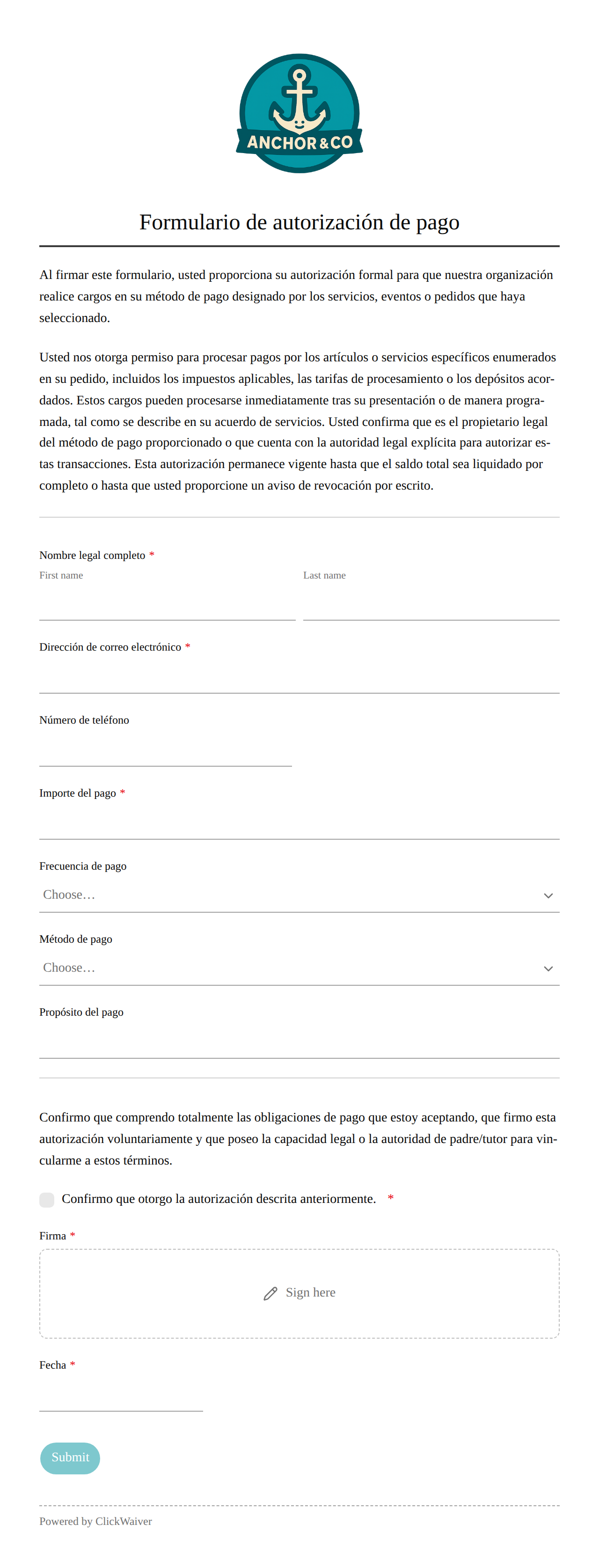Screen dimensions: 599x1568
Task: Click the pencil icon in signature box
Action: coord(270,1293)
